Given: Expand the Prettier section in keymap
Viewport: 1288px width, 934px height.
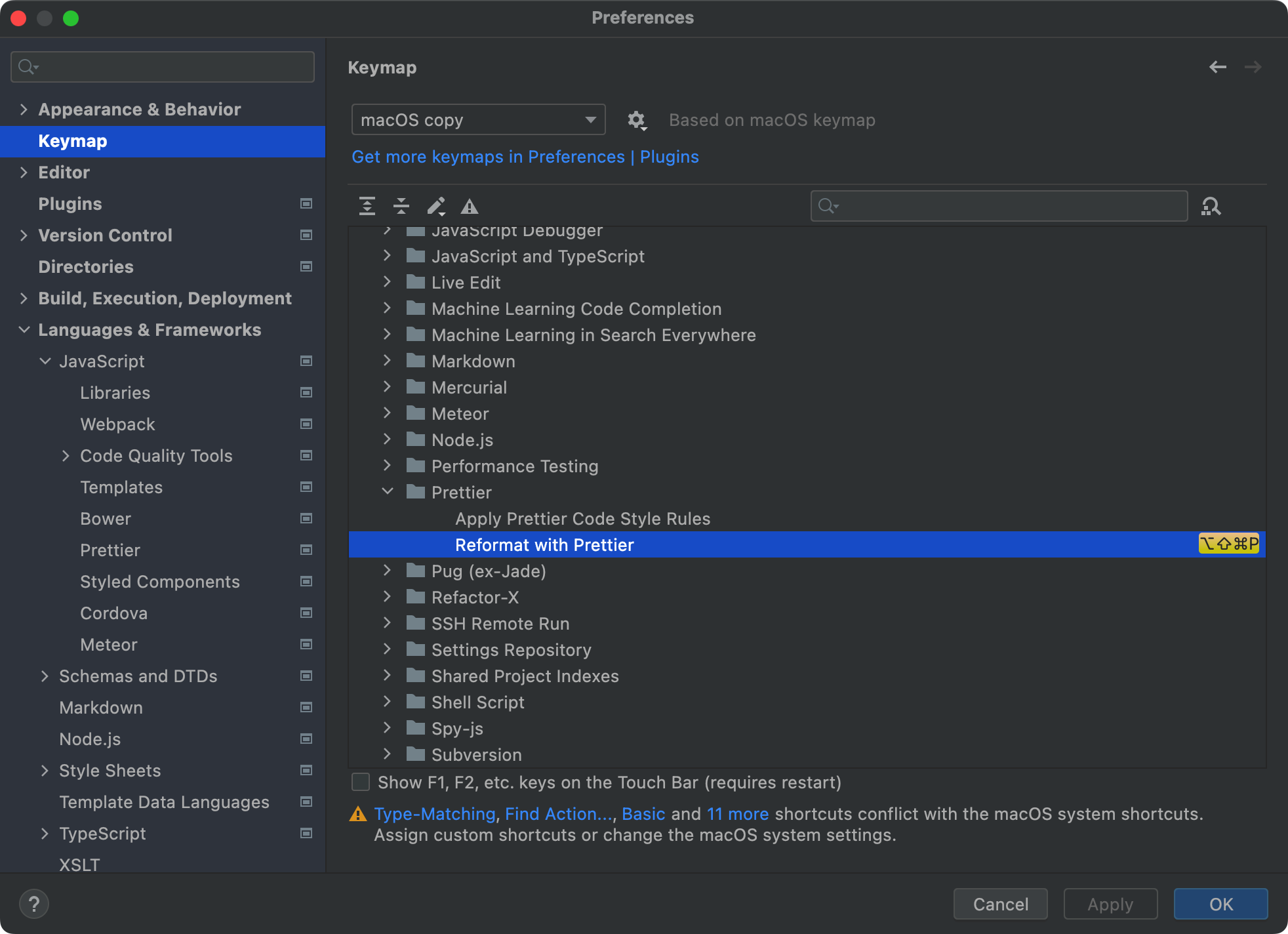Looking at the screenshot, I should click(390, 492).
